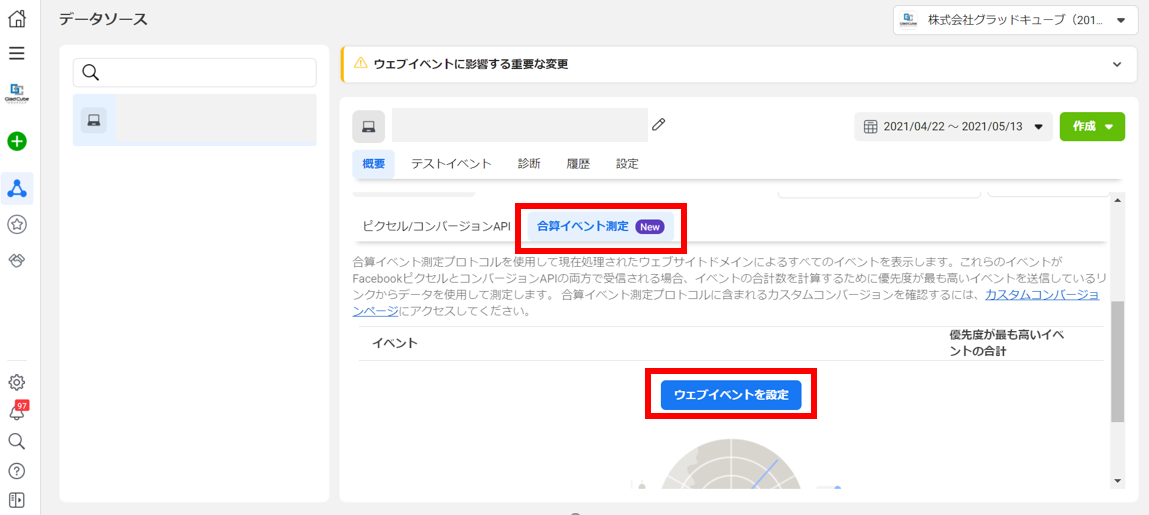Go to the Home icon in sidebar
The width and height of the screenshot is (1149, 515).
17,19
